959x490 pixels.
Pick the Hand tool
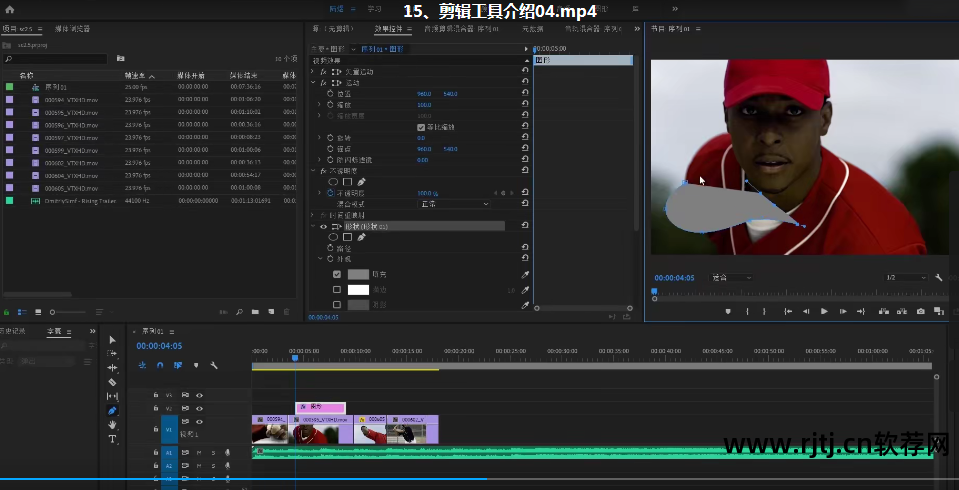(112, 424)
